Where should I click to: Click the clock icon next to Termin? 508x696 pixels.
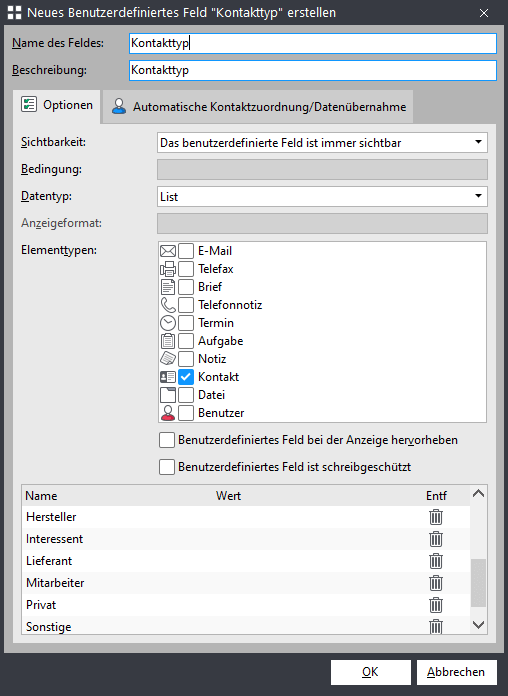[x=168, y=323]
